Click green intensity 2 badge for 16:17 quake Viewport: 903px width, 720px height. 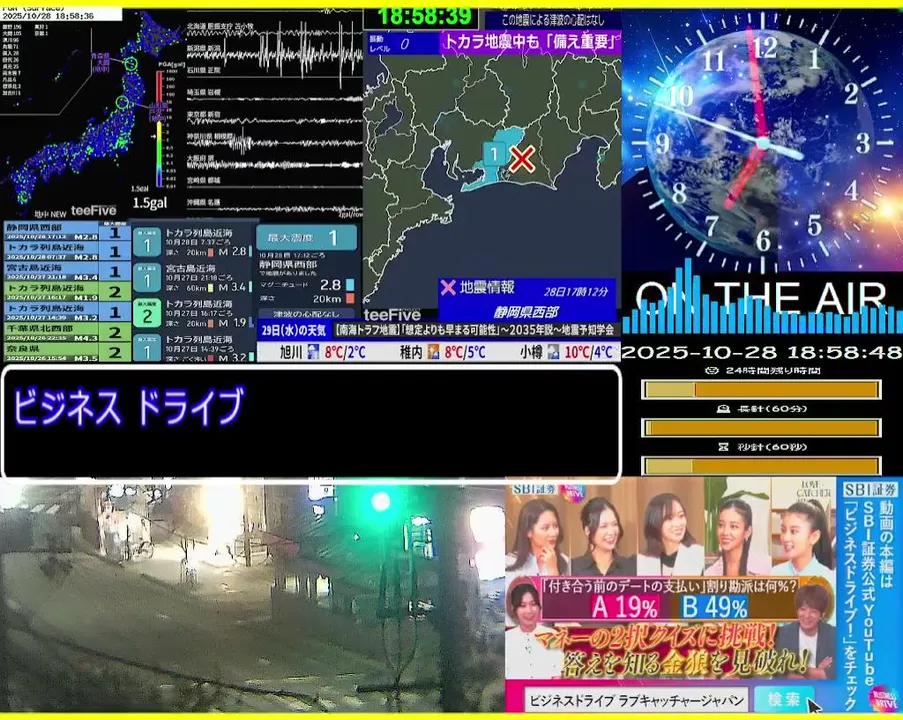(147, 313)
